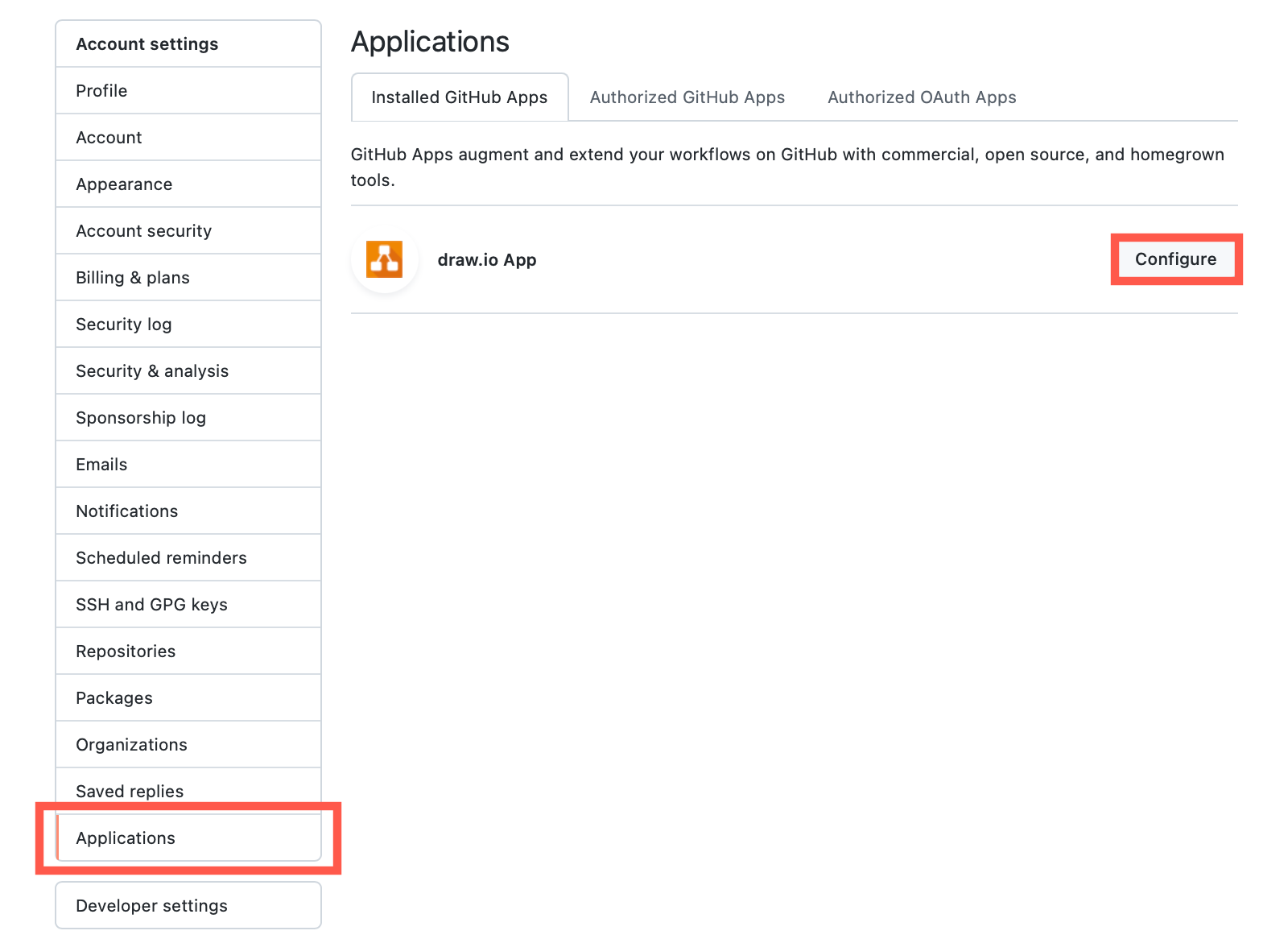
Task: Switch to Authorized GitHub Apps tab
Action: coord(687,97)
